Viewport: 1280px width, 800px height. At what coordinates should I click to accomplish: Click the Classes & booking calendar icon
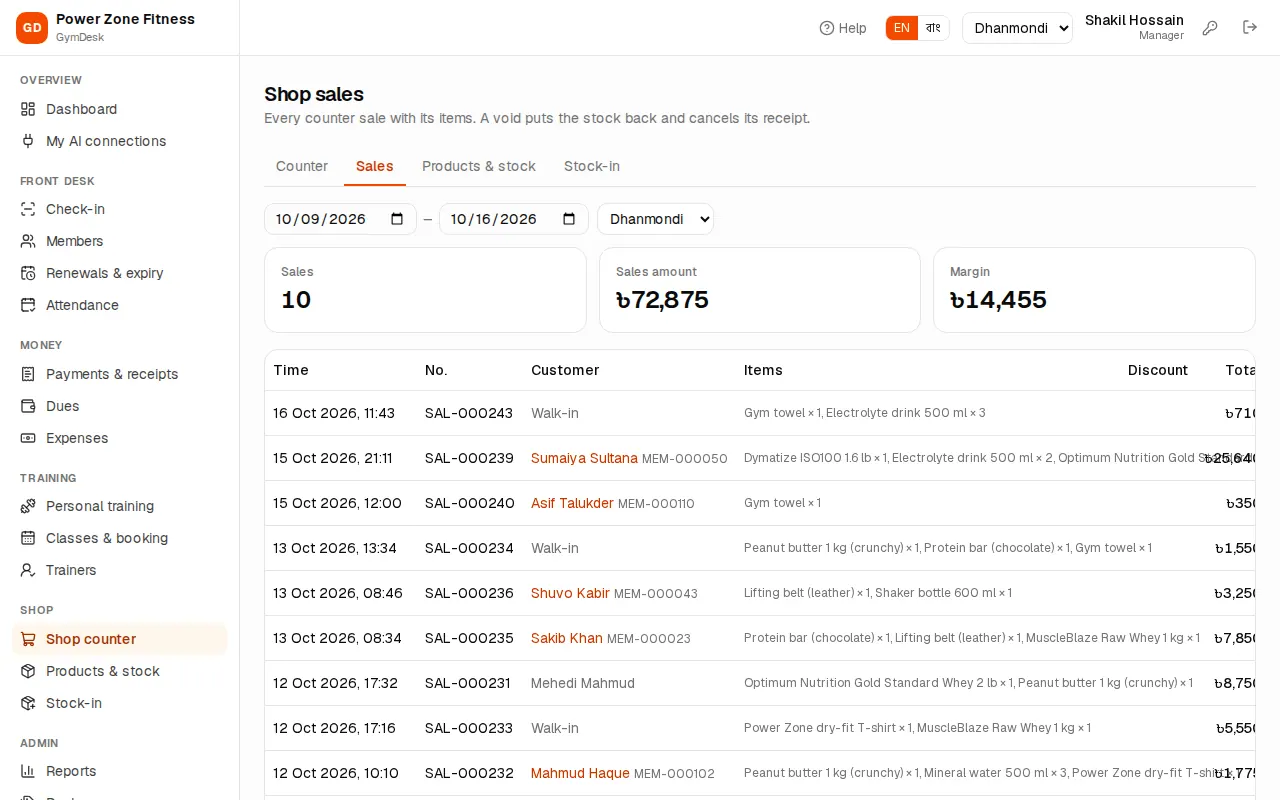(28, 538)
